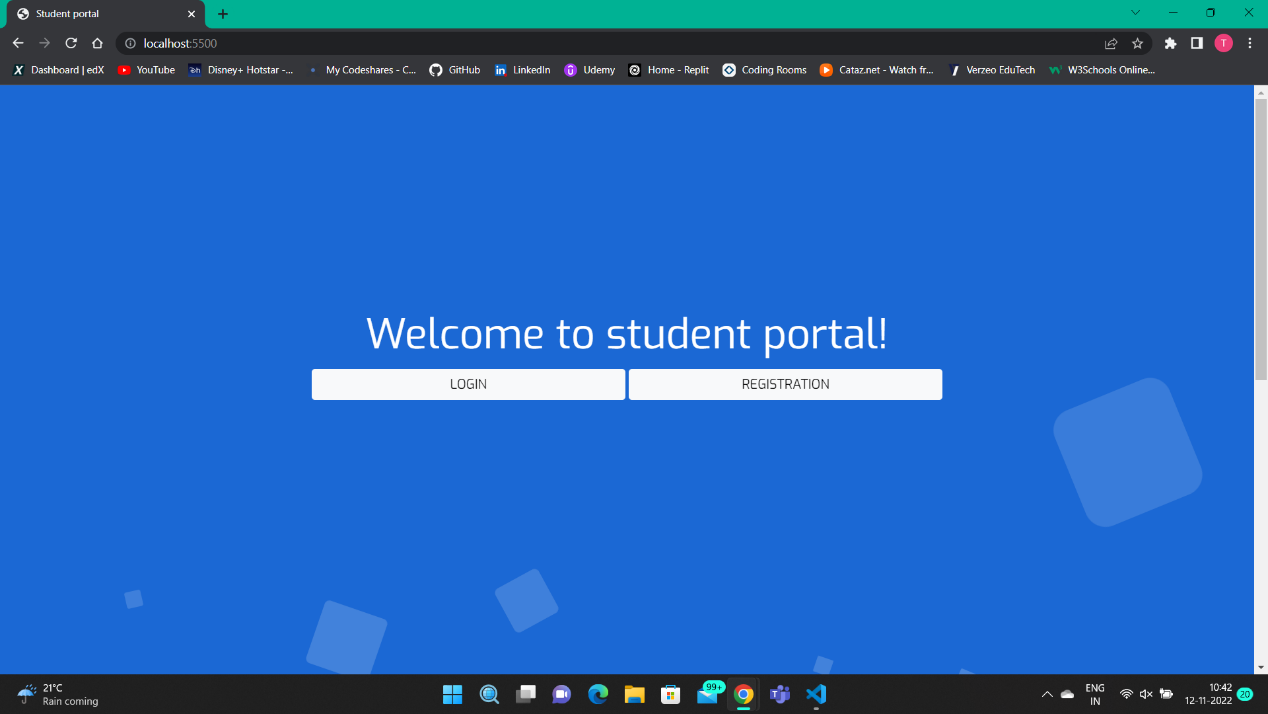Click the Welcome to student portal heading
Screen dimensions: 1268x714
[x=627, y=333]
